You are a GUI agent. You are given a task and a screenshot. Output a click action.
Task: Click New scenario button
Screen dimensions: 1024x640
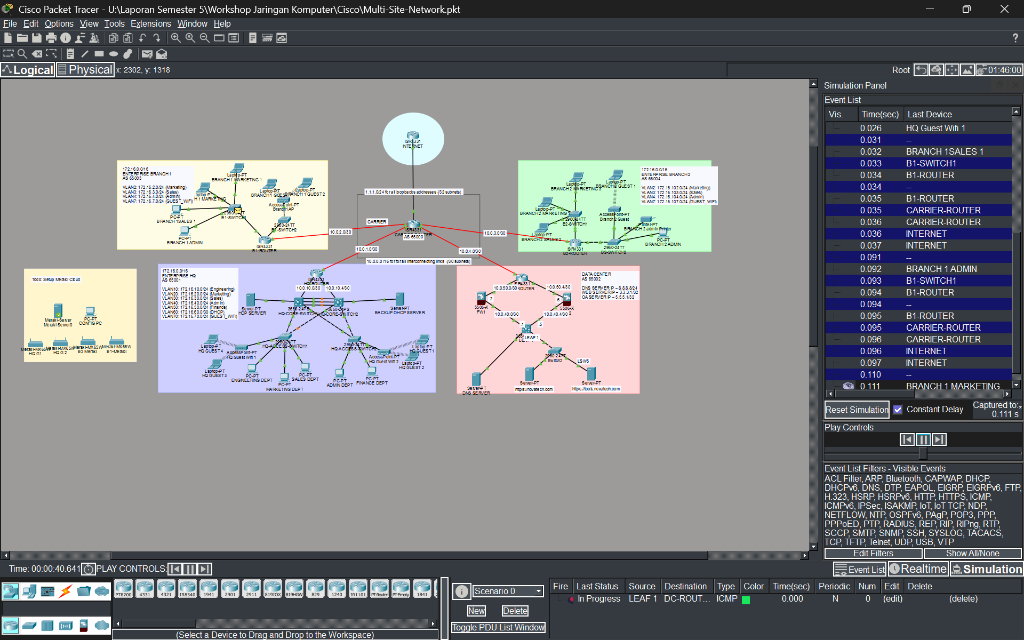coord(476,611)
